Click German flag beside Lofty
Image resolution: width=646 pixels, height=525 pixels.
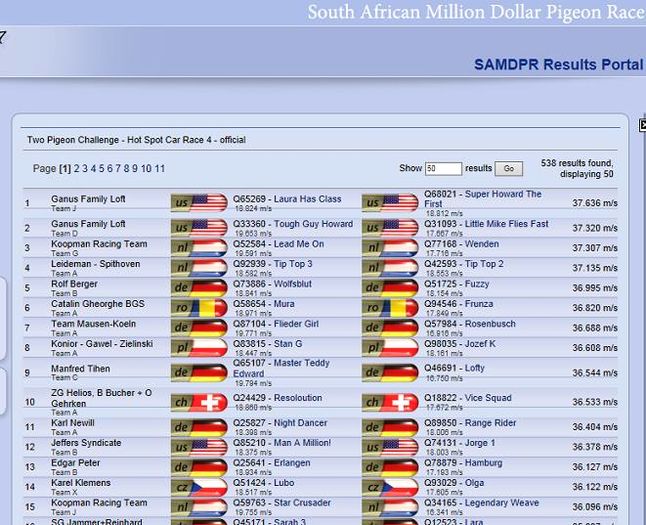(x=390, y=373)
